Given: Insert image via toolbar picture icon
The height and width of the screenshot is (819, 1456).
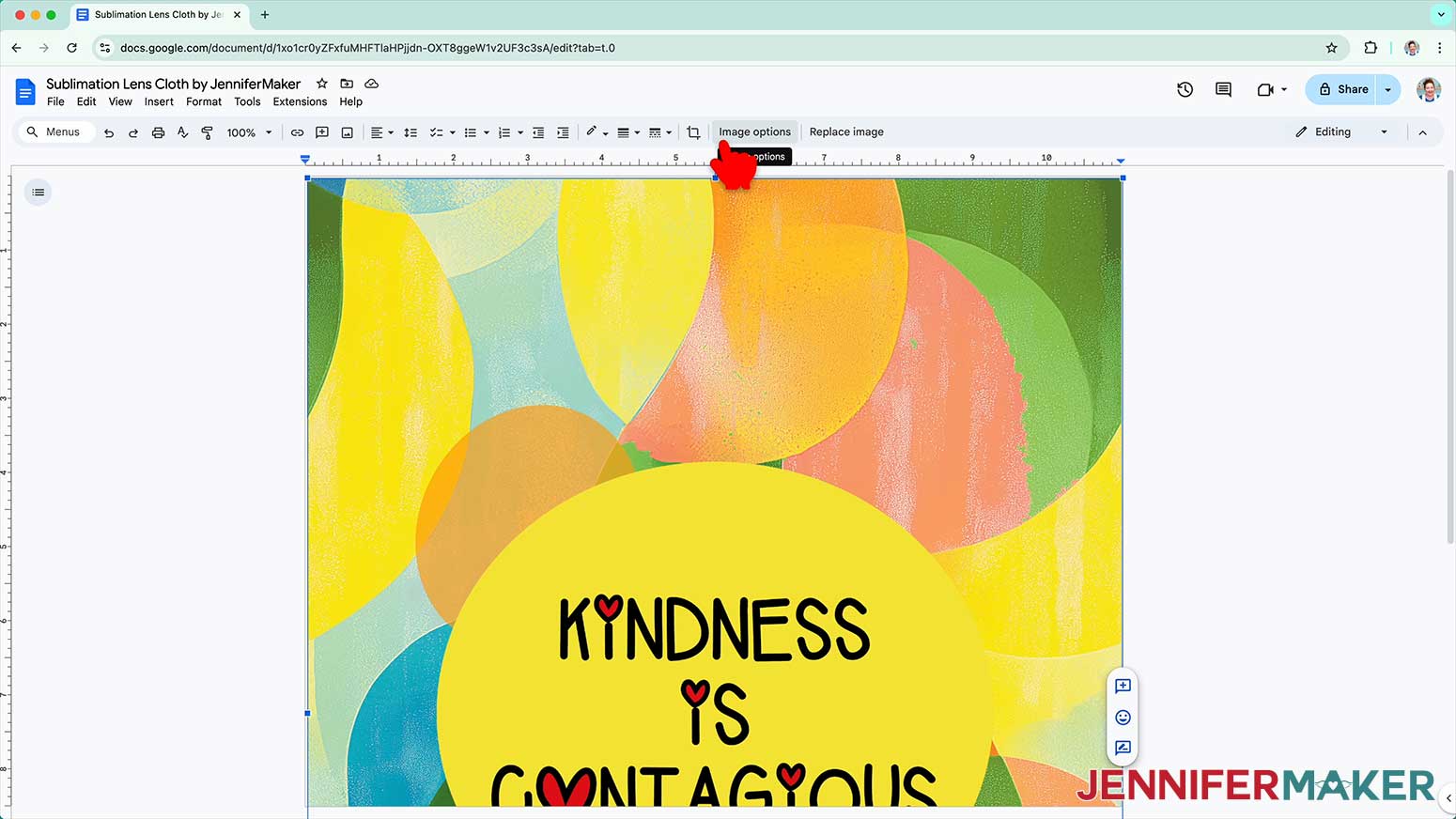Looking at the screenshot, I should pyautogui.click(x=348, y=132).
